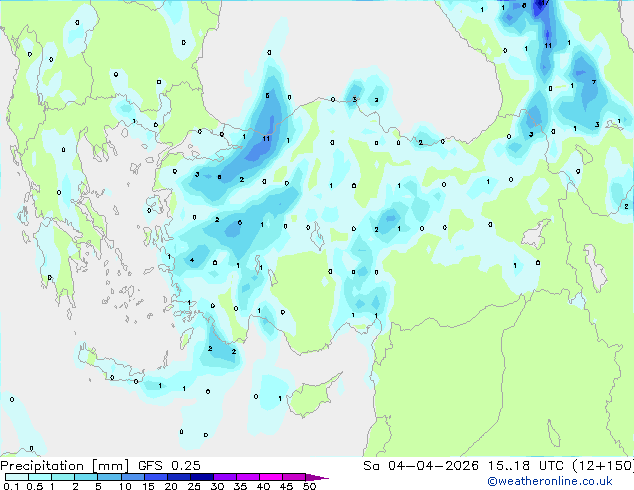Click the '35' legend scale label
This screenshot has width=634, height=490.
[x=240, y=486]
